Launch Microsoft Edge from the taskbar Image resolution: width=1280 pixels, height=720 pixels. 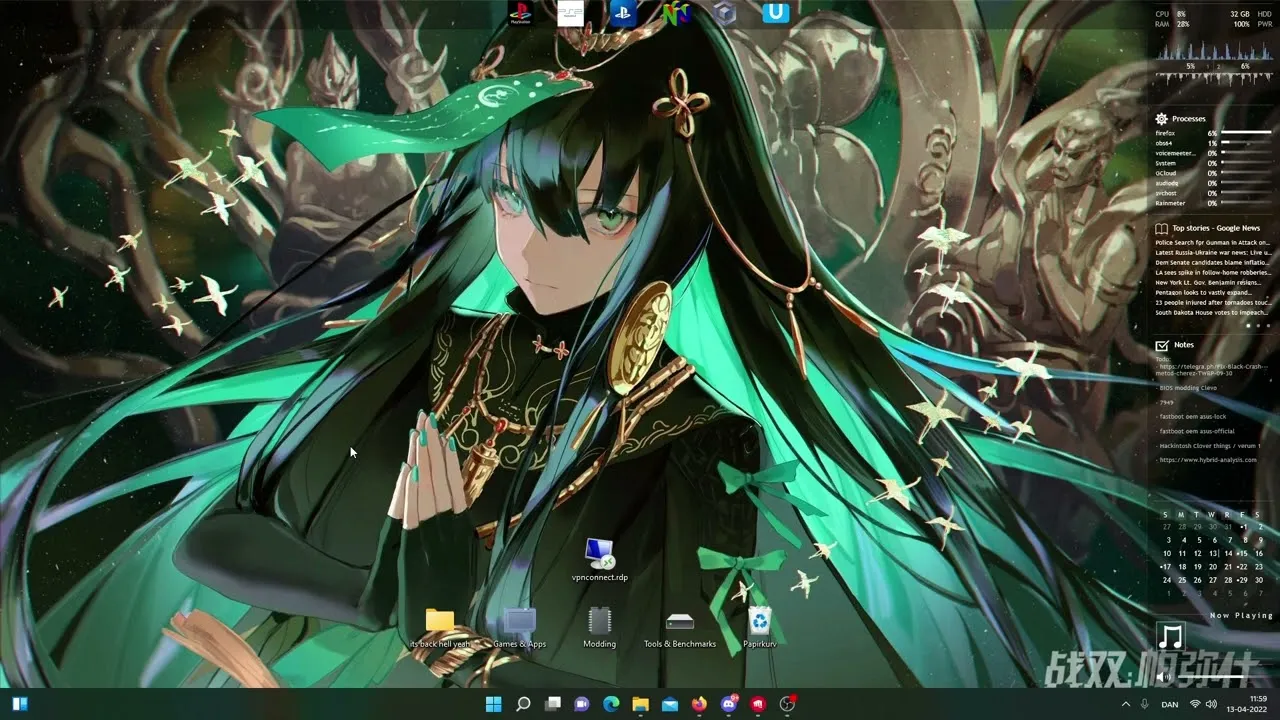[x=611, y=704]
